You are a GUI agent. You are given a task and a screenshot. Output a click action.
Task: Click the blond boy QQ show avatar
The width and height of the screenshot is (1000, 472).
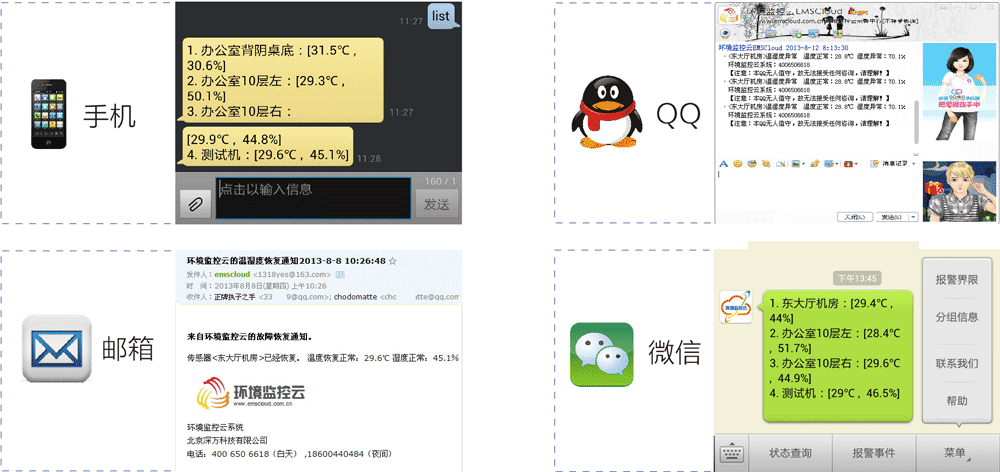click(960, 191)
